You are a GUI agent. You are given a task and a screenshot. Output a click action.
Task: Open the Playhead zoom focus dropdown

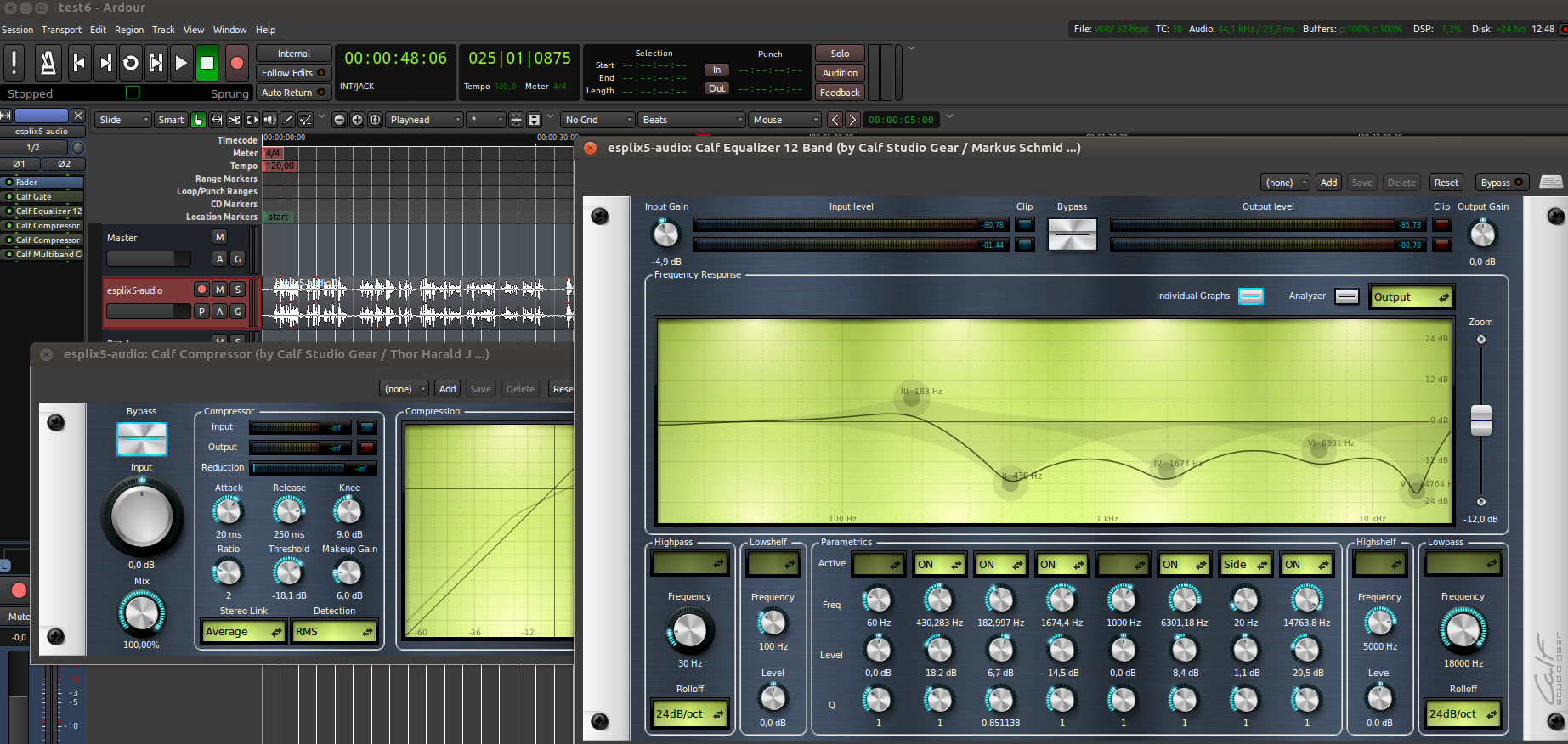click(x=425, y=120)
